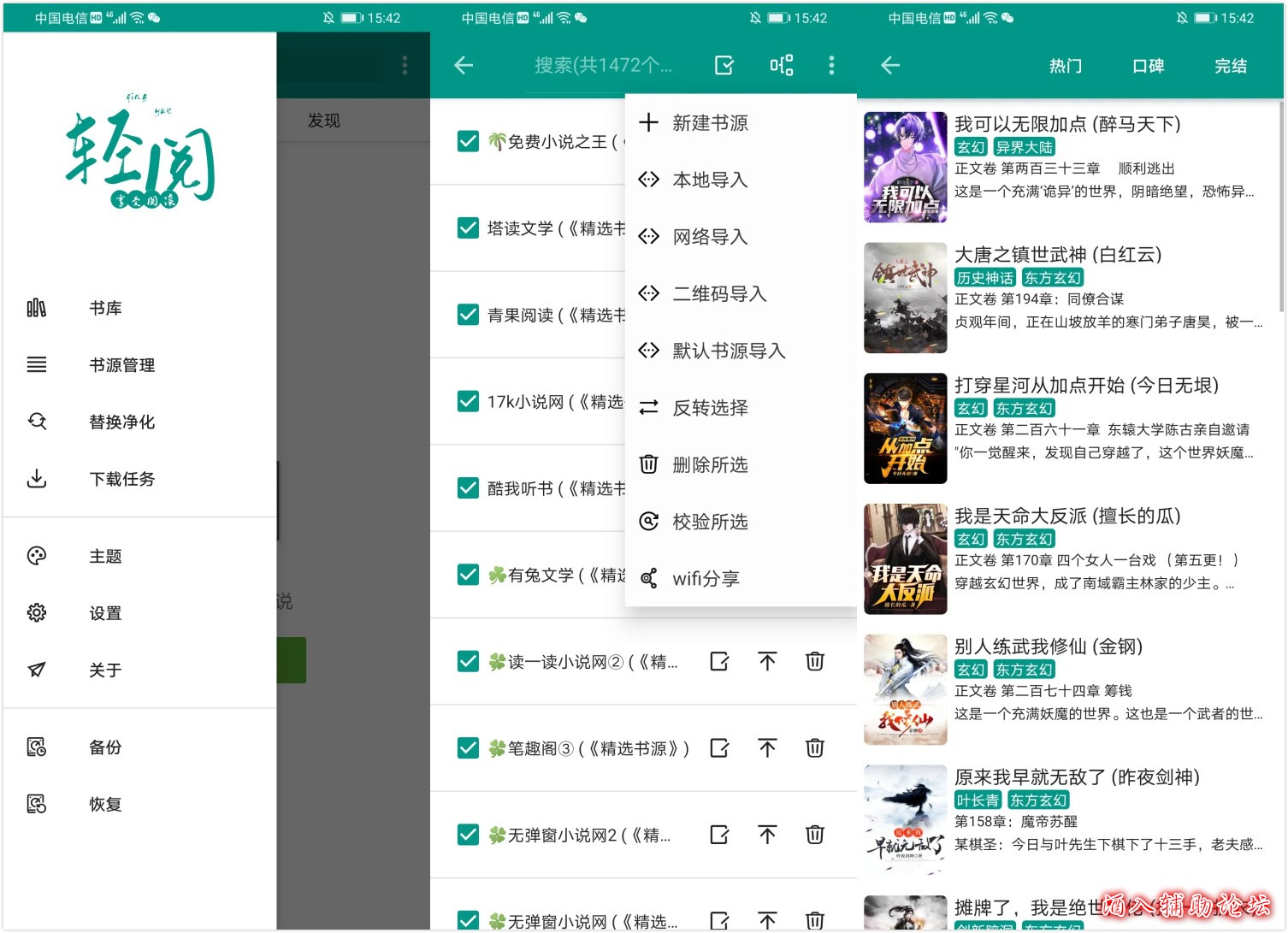Viewport: 1288px width, 933px height.
Task: Choose 默认书源导入 from the menu
Action: click(741, 351)
